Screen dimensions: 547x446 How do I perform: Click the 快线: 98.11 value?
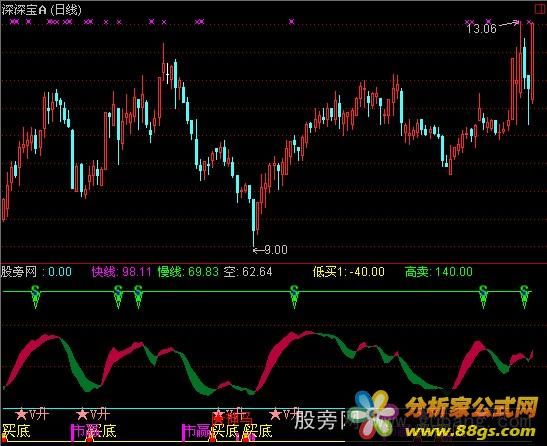121,272
